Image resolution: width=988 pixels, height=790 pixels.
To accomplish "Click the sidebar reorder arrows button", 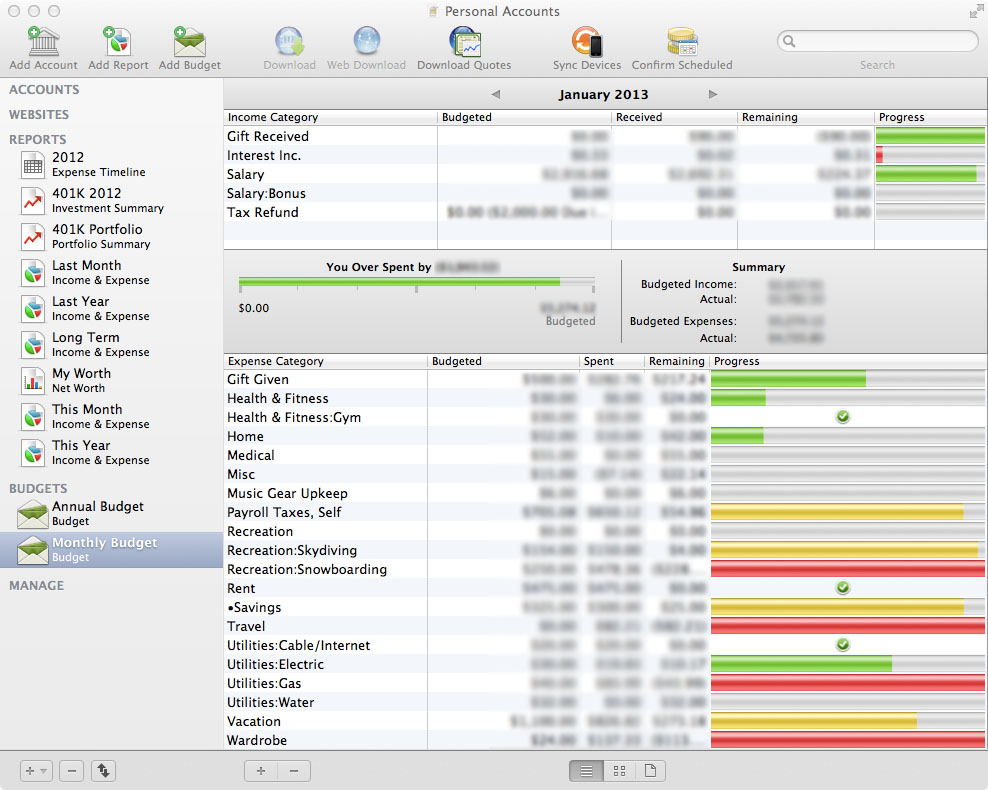I will 104,771.
